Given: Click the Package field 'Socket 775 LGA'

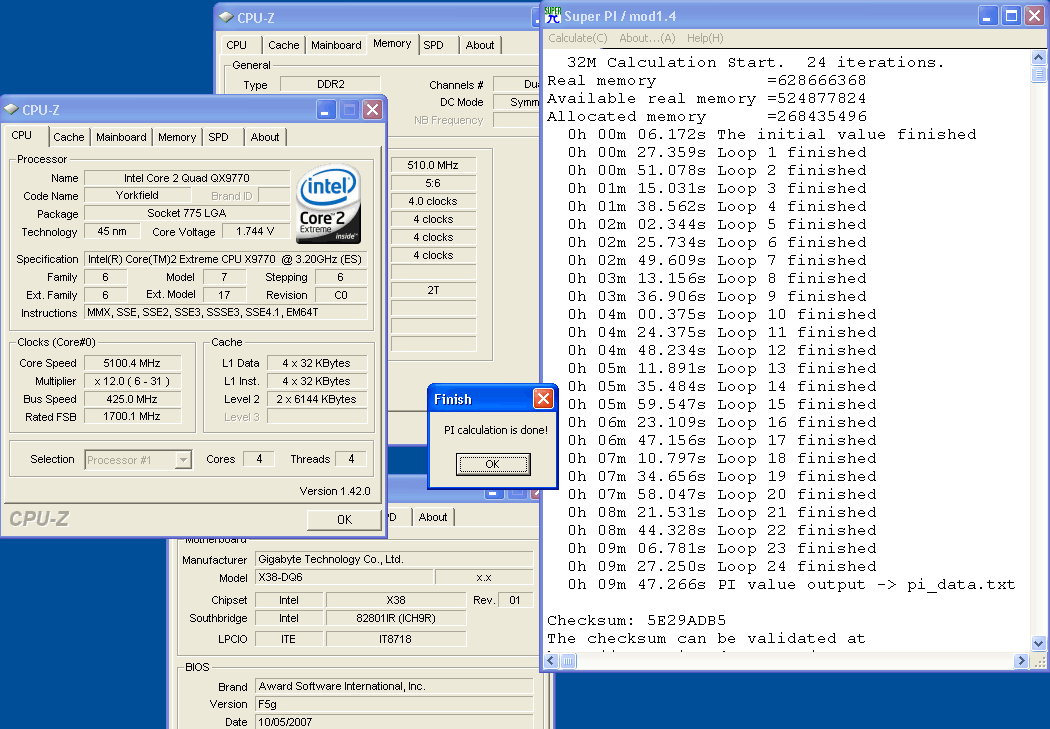Looking at the screenshot, I should [x=187, y=214].
